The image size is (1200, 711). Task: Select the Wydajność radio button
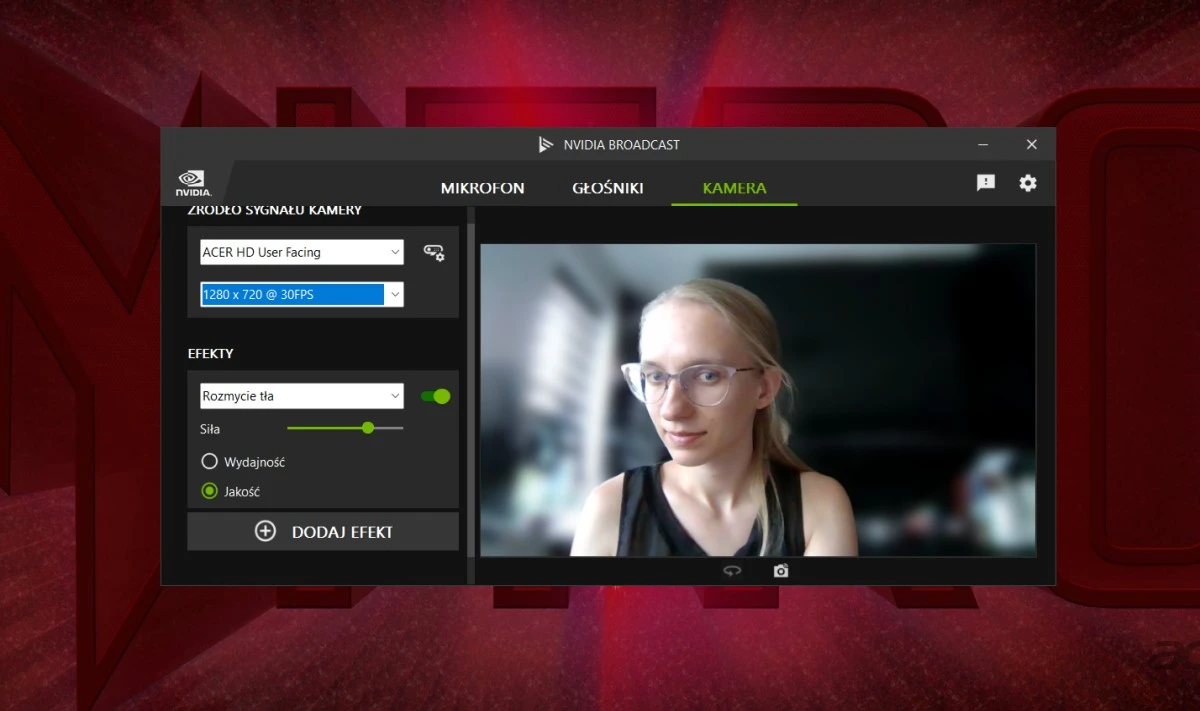(x=209, y=462)
